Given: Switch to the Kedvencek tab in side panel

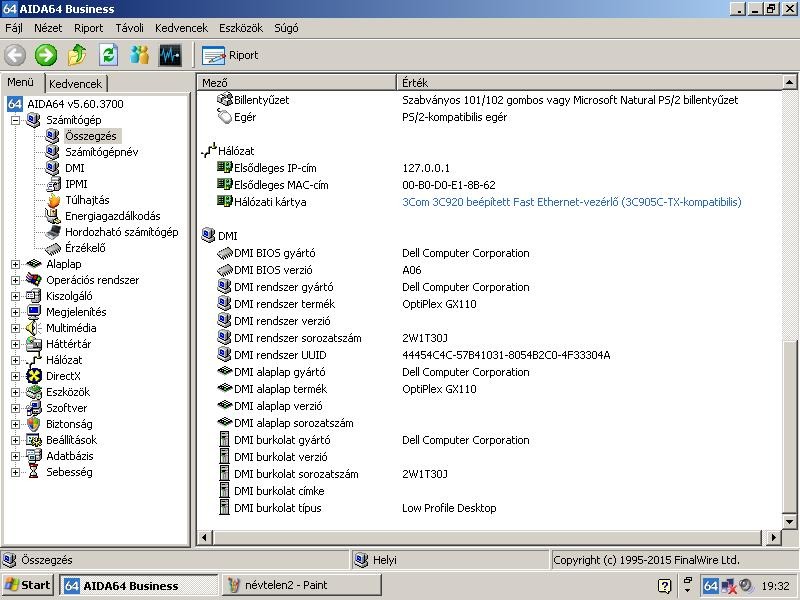Looking at the screenshot, I should [76, 84].
